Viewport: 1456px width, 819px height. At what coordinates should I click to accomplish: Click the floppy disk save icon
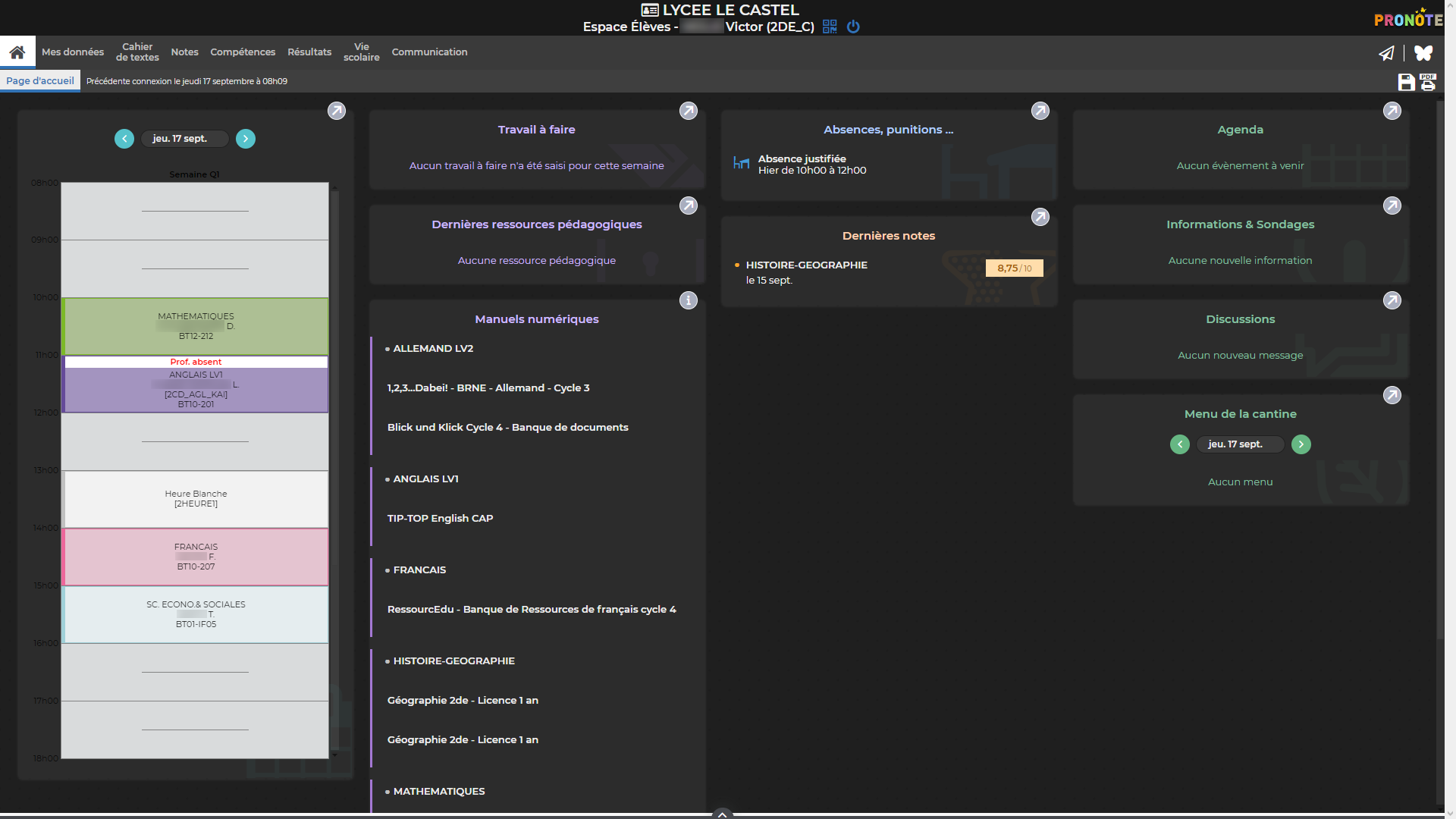pos(1406,82)
